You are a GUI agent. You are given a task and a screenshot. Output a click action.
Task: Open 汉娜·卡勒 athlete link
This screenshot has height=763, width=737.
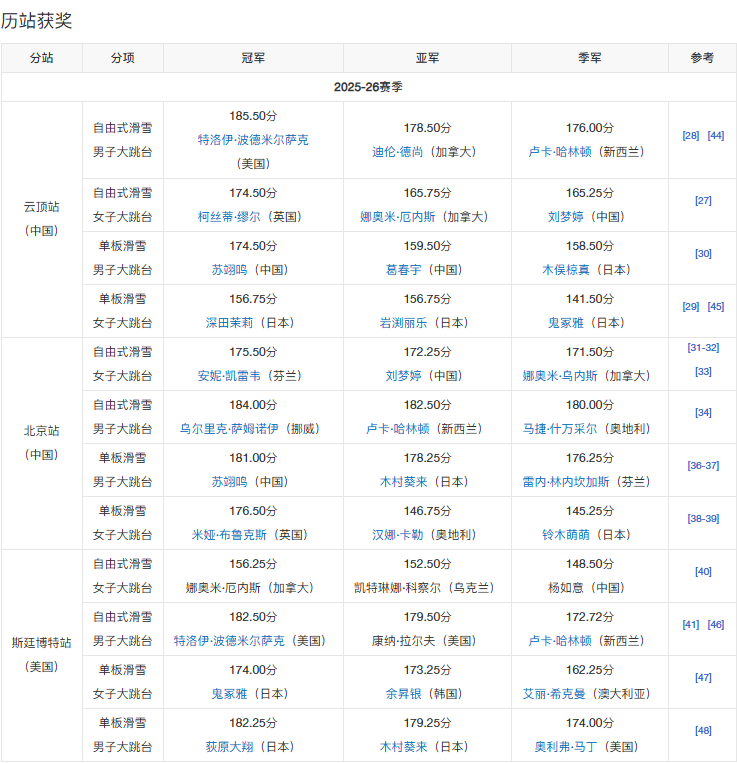point(397,535)
